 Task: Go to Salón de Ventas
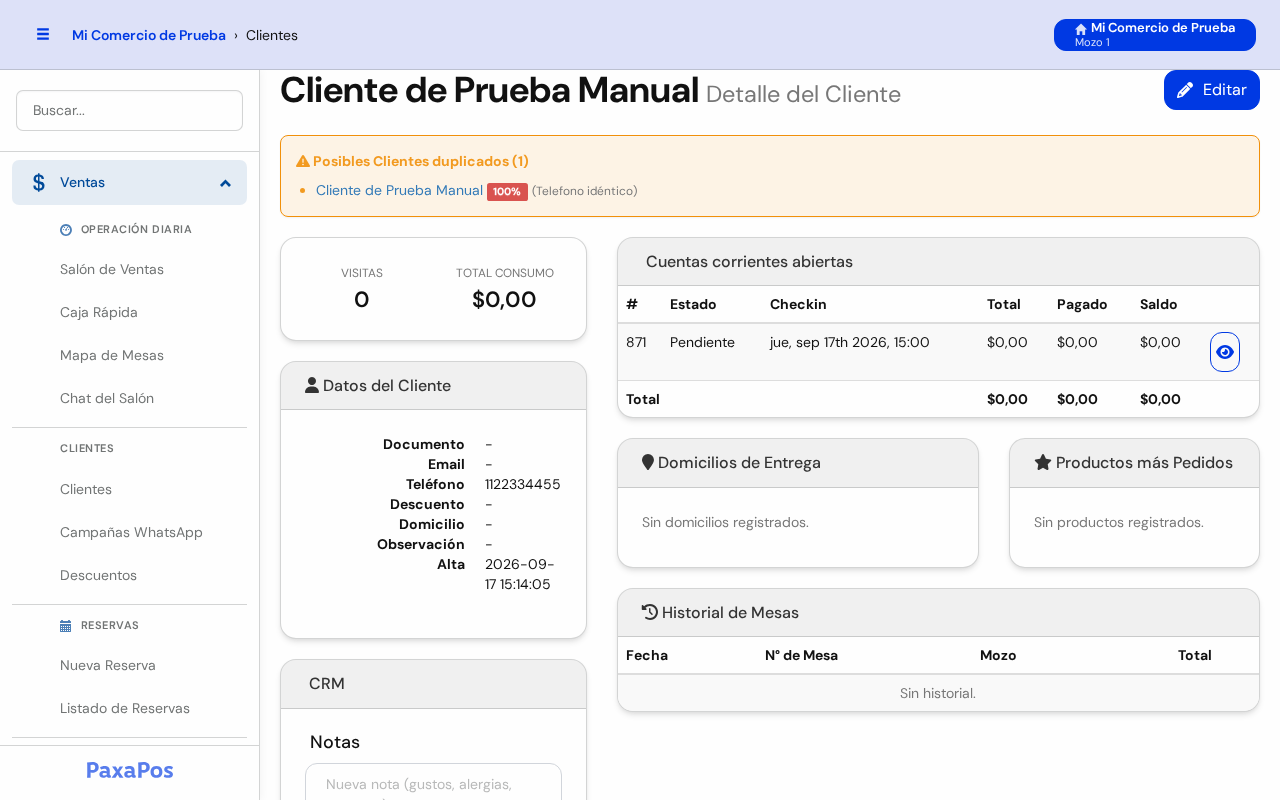coord(112,269)
